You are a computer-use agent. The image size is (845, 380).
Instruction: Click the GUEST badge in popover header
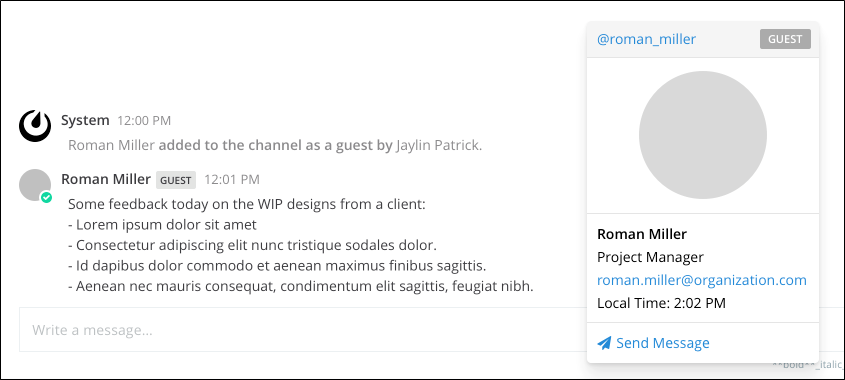[x=785, y=39]
